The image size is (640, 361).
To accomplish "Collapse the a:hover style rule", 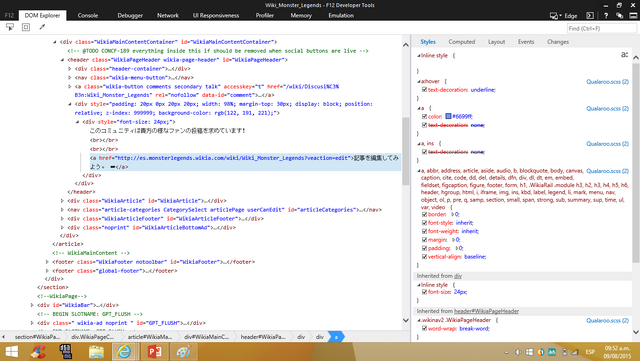I will pyautogui.click(x=419, y=81).
